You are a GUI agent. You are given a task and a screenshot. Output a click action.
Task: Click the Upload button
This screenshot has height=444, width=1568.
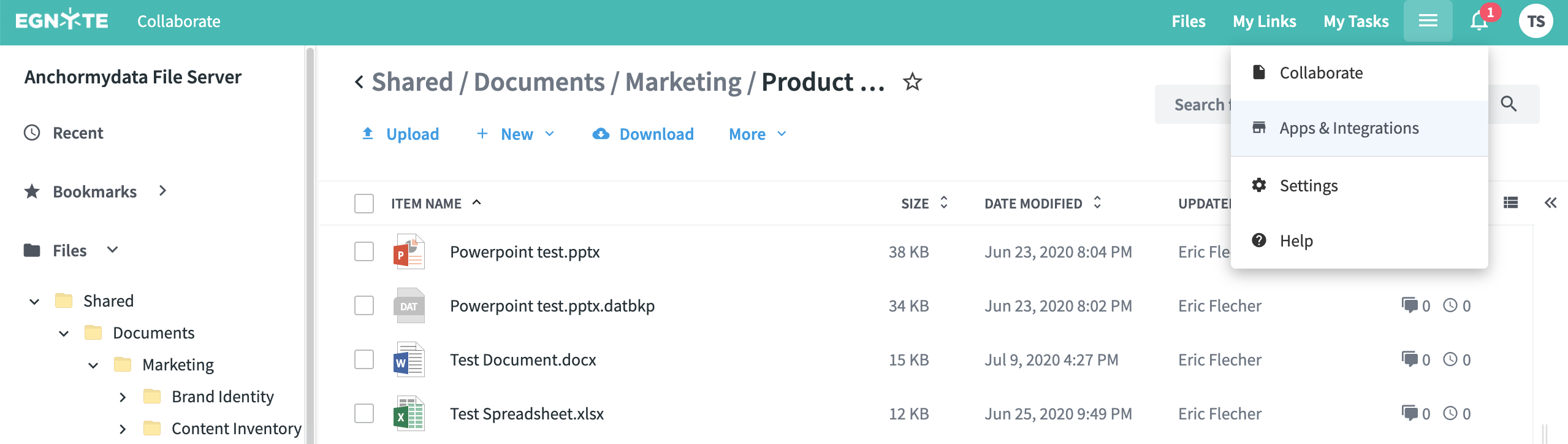tap(401, 134)
